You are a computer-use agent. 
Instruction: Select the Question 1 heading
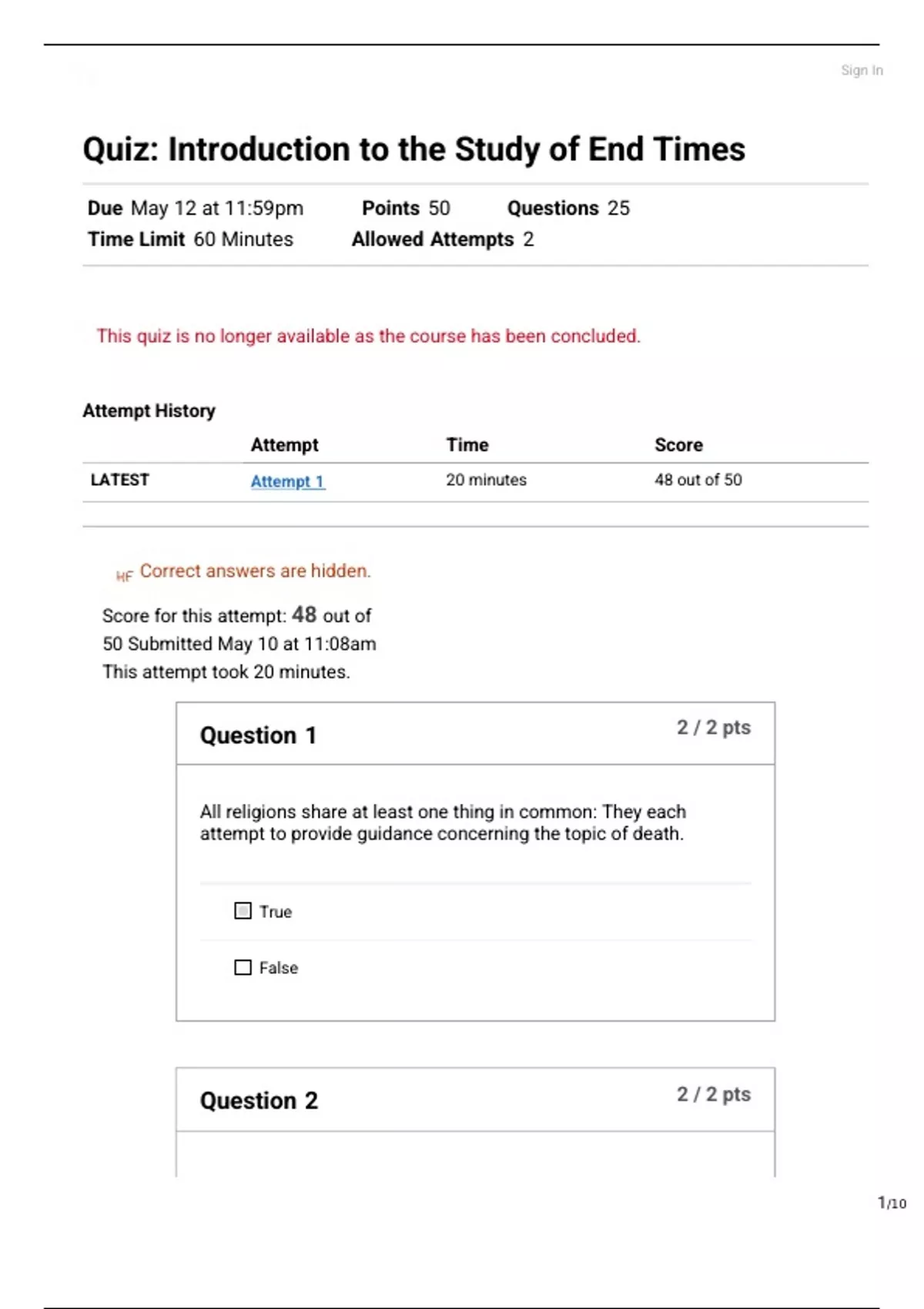tap(258, 735)
